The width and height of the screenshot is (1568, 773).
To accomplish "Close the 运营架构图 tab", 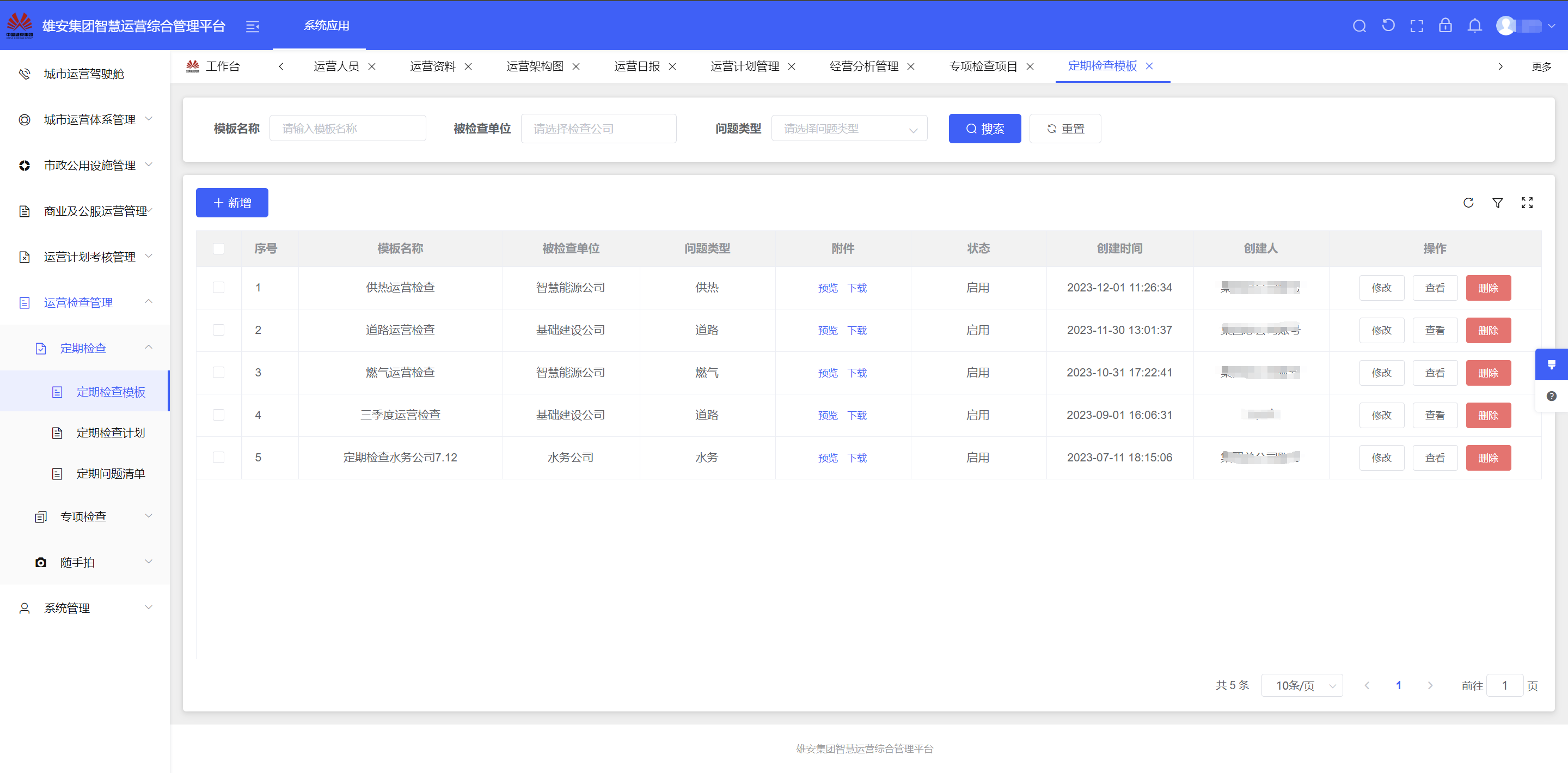I will point(577,66).
